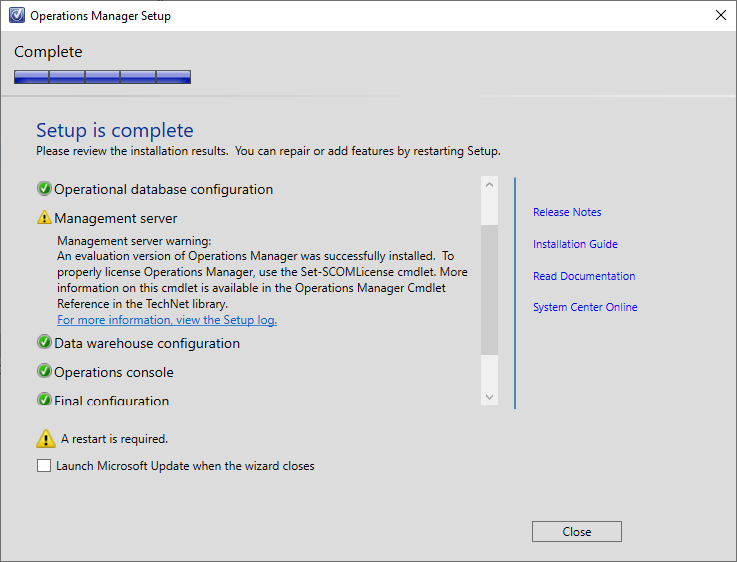Click the 'A restart is required.' message

point(114,439)
